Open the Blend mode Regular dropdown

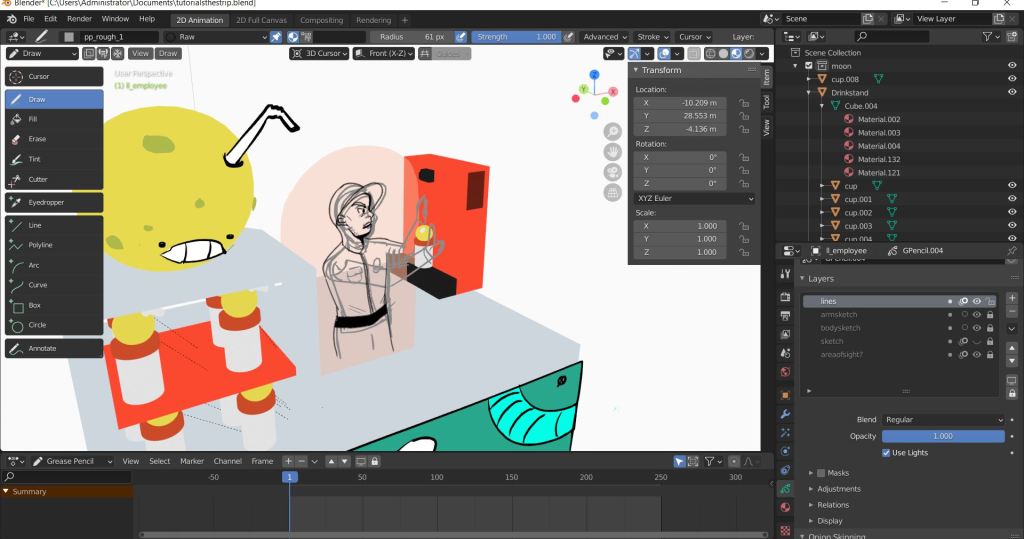coord(942,420)
